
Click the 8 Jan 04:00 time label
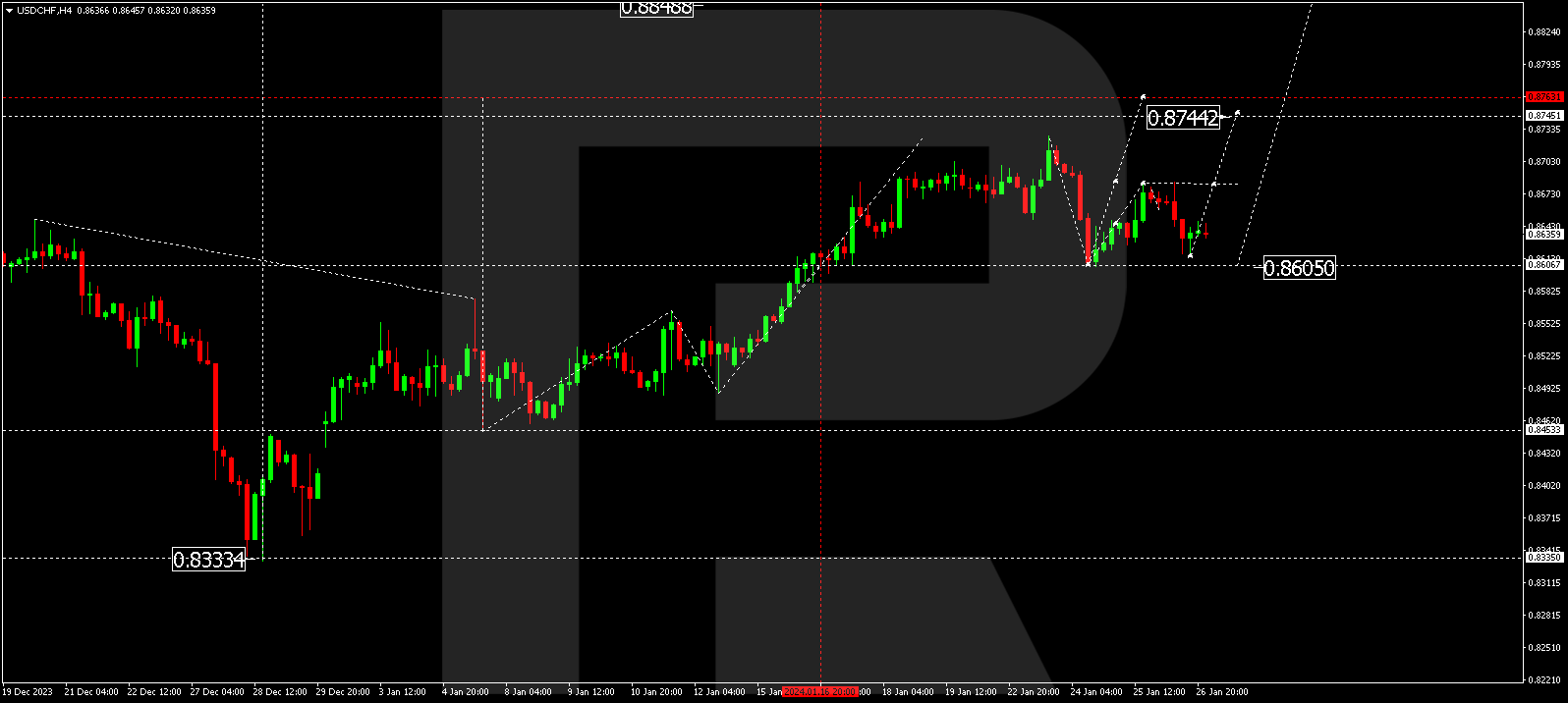pyautogui.click(x=529, y=692)
